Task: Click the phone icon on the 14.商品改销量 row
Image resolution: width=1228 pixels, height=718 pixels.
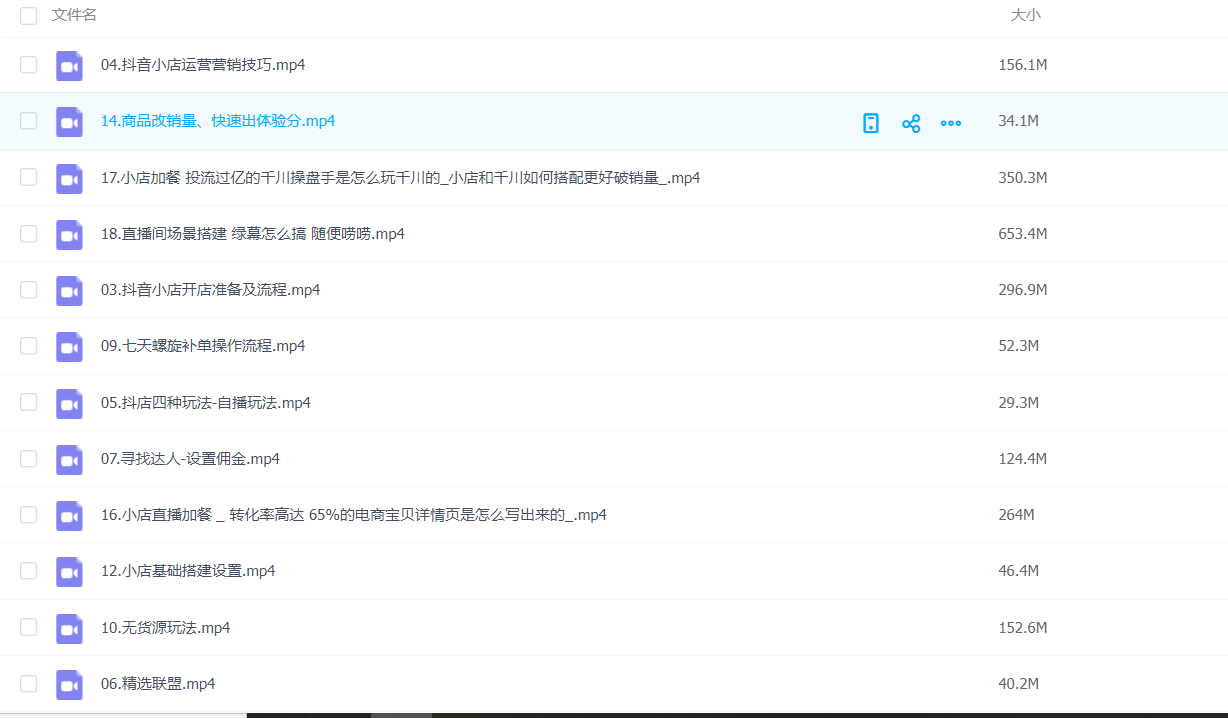Action: [871, 123]
